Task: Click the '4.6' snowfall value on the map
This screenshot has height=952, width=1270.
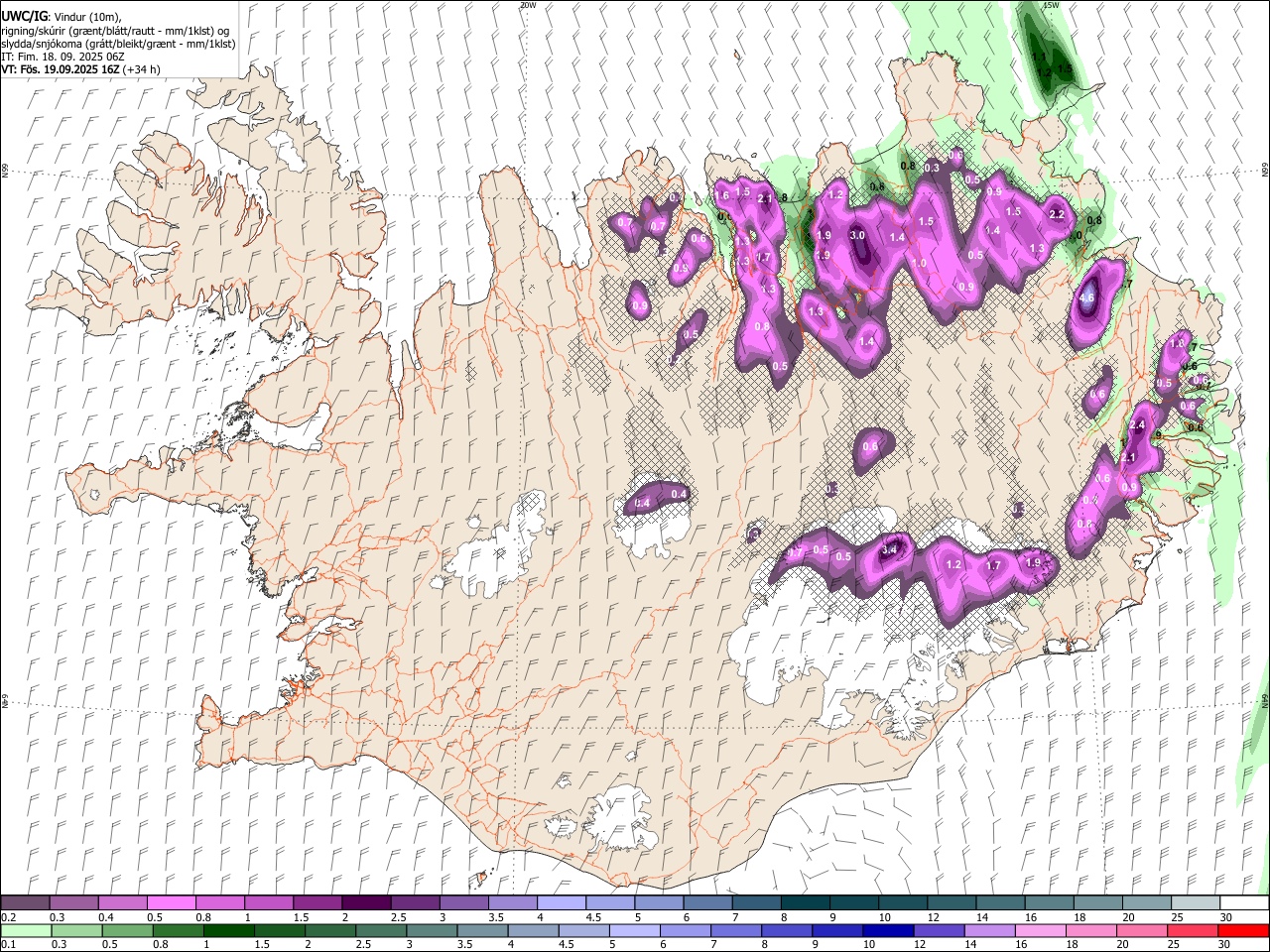Action: coord(1086,297)
